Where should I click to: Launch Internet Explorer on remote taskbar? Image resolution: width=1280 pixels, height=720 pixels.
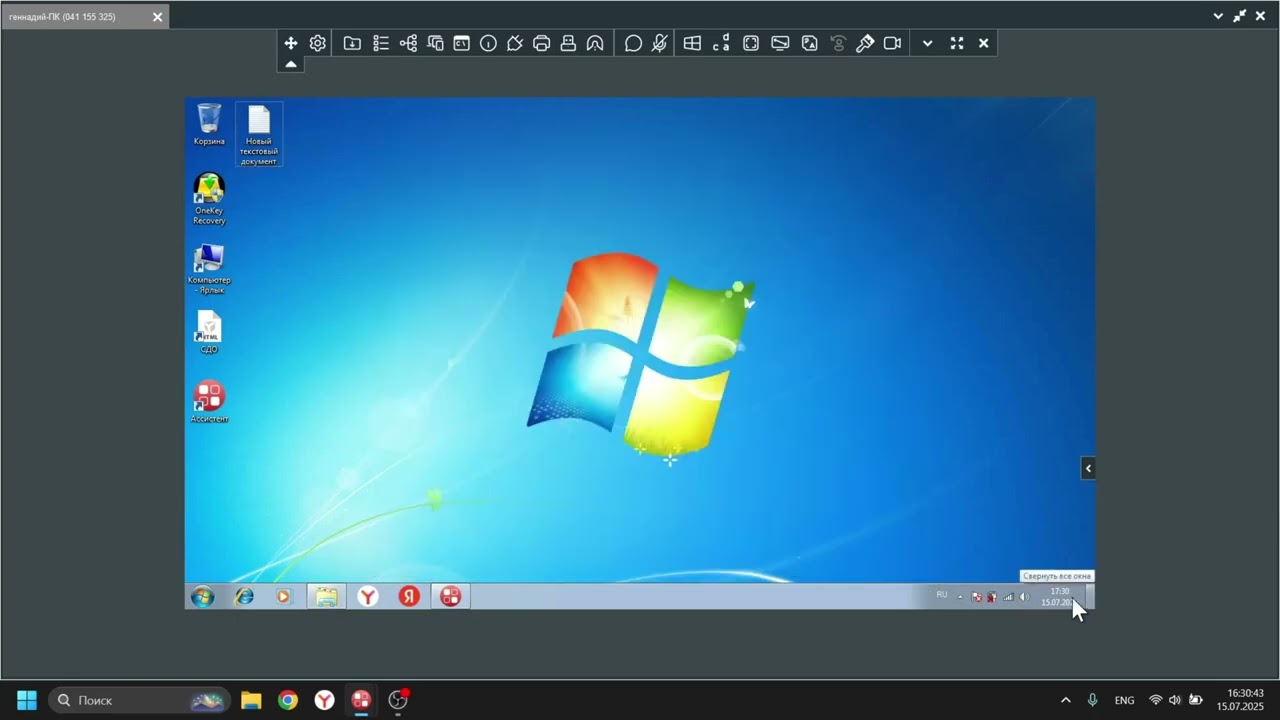point(243,596)
